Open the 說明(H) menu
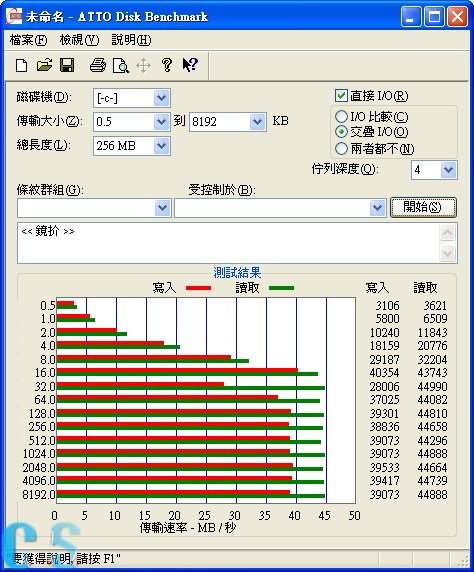 click(131, 40)
